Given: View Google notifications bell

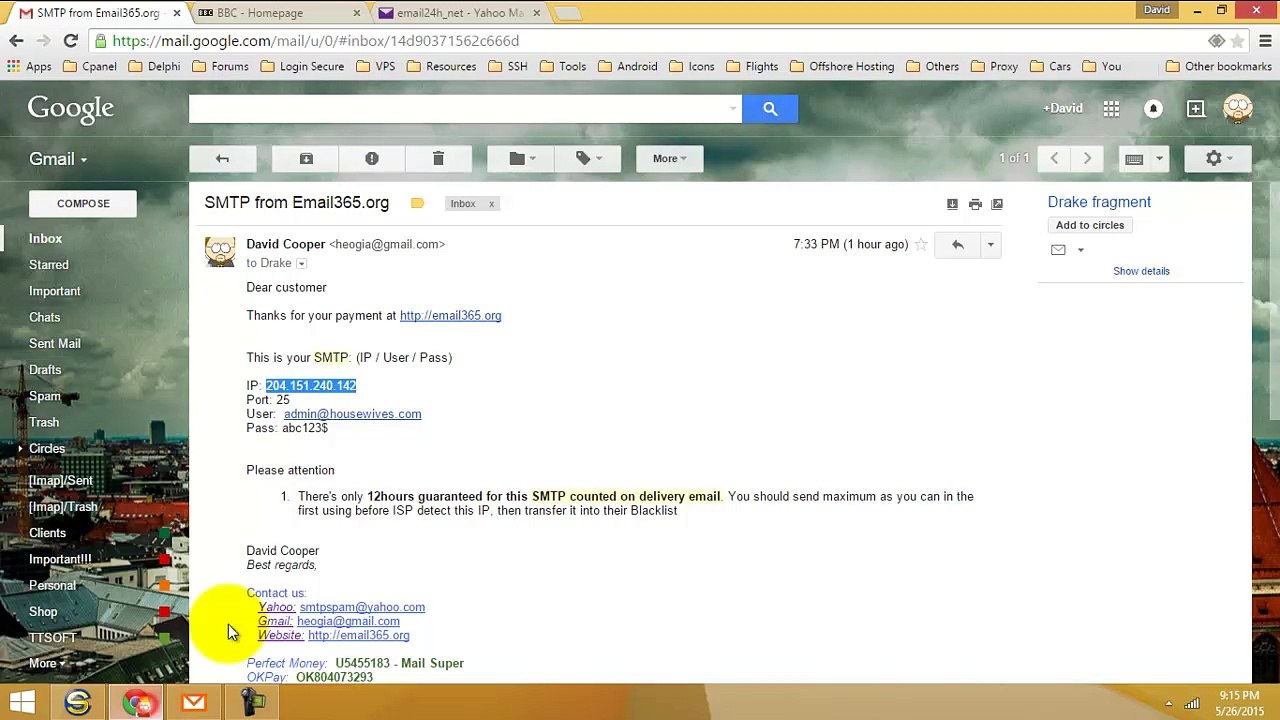Looking at the screenshot, I should [x=1153, y=108].
